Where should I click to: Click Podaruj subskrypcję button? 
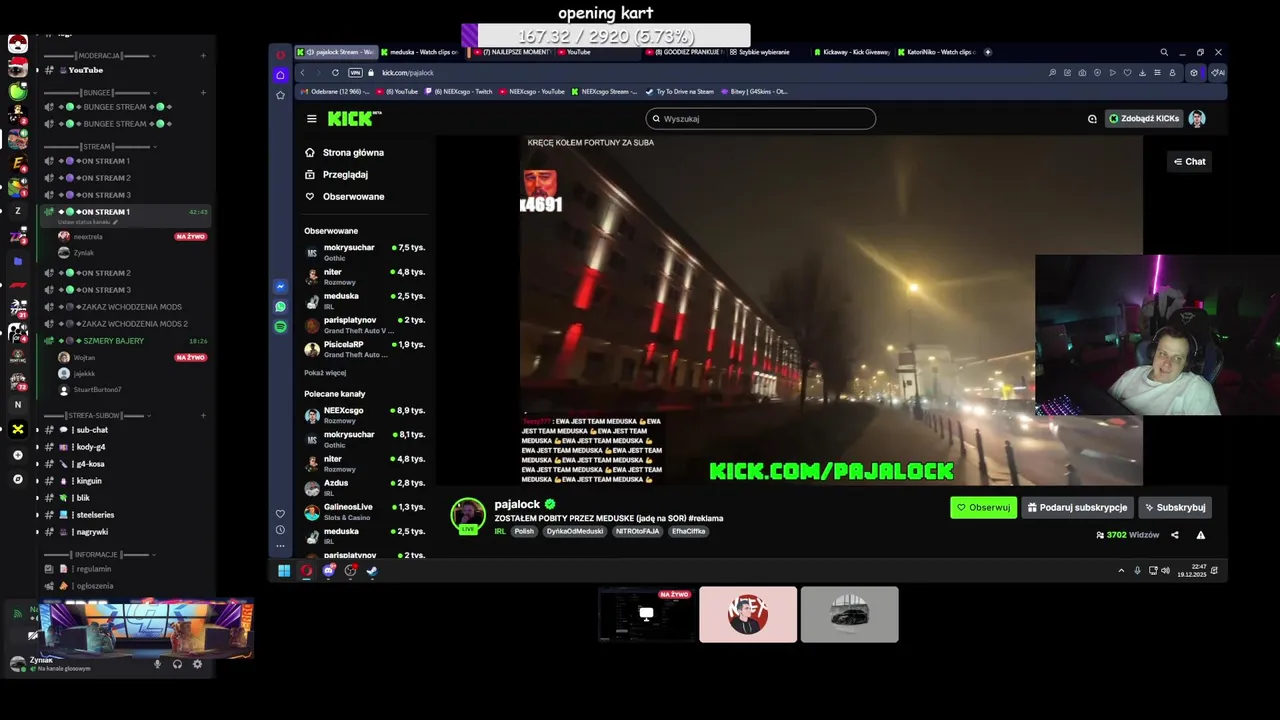point(1077,507)
